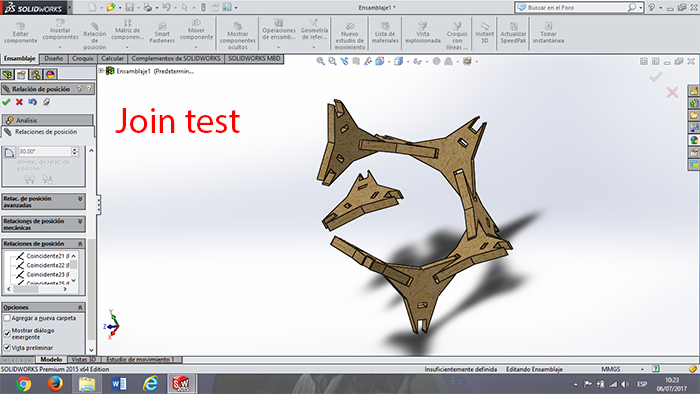The height and width of the screenshot is (394, 700).
Task: Create Nuevo estudio de movimiento
Action: (x=350, y=36)
